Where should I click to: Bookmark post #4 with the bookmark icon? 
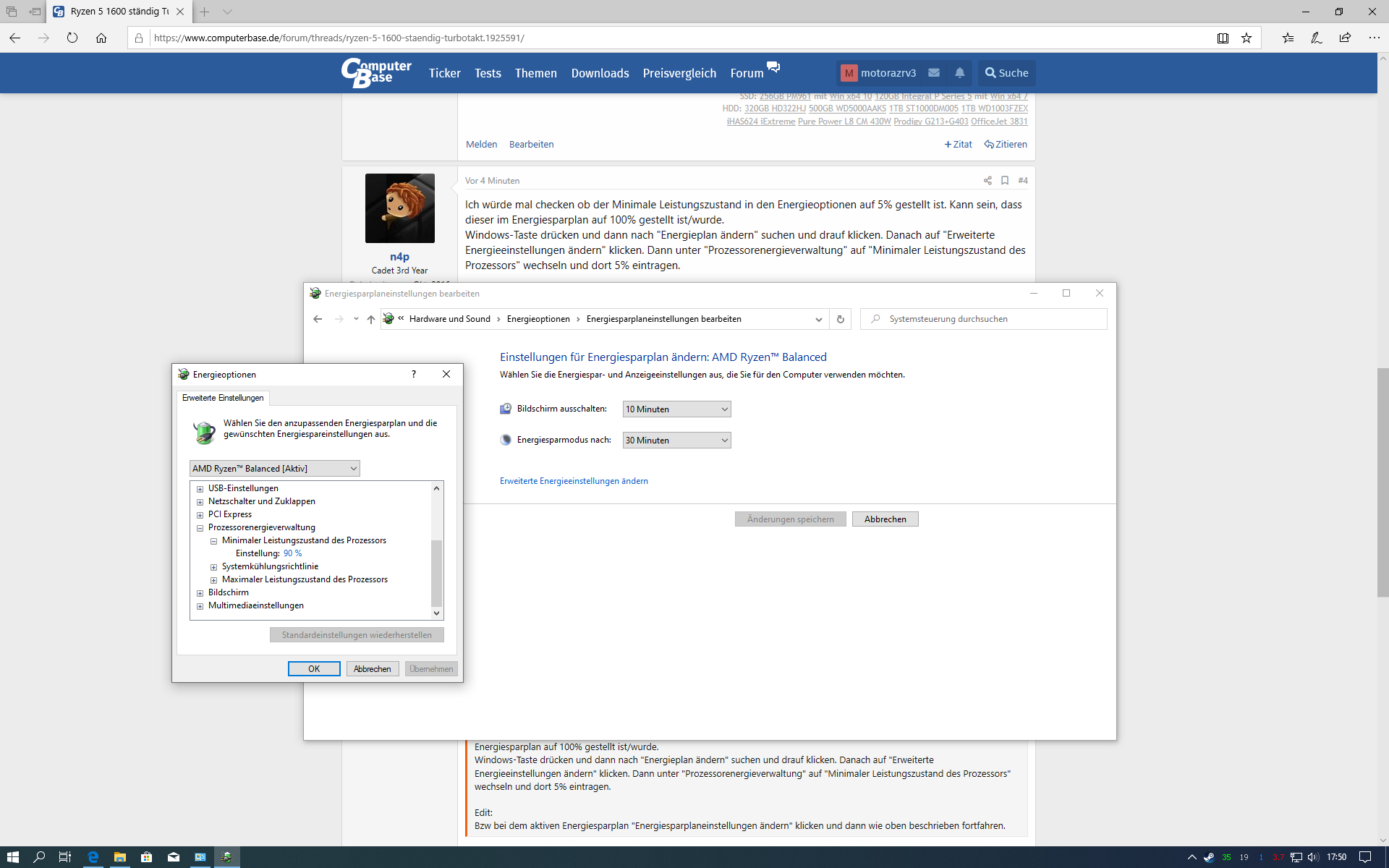(1005, 181)
